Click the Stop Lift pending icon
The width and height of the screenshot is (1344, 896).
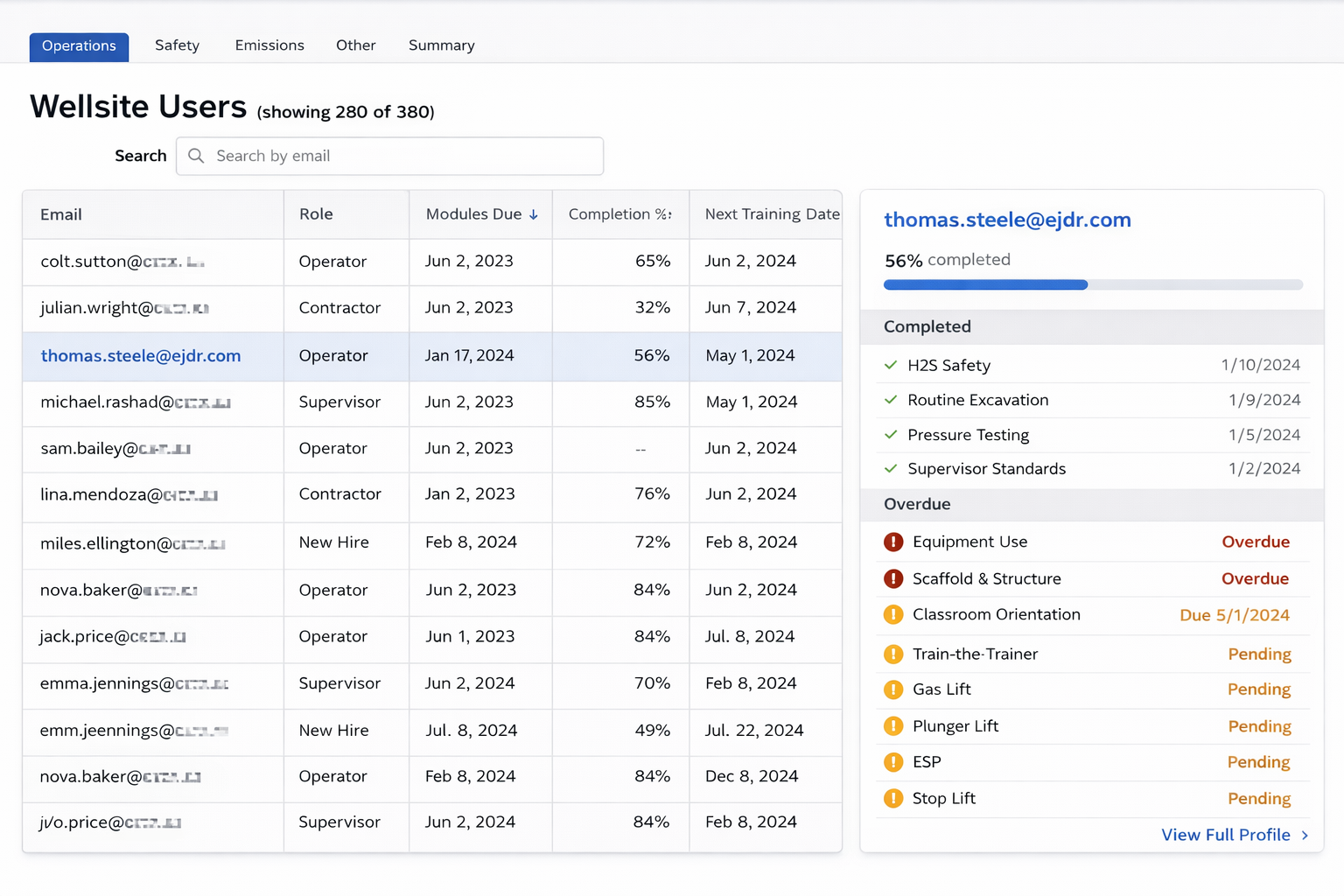pyautogui.click(x=893, y=799)
